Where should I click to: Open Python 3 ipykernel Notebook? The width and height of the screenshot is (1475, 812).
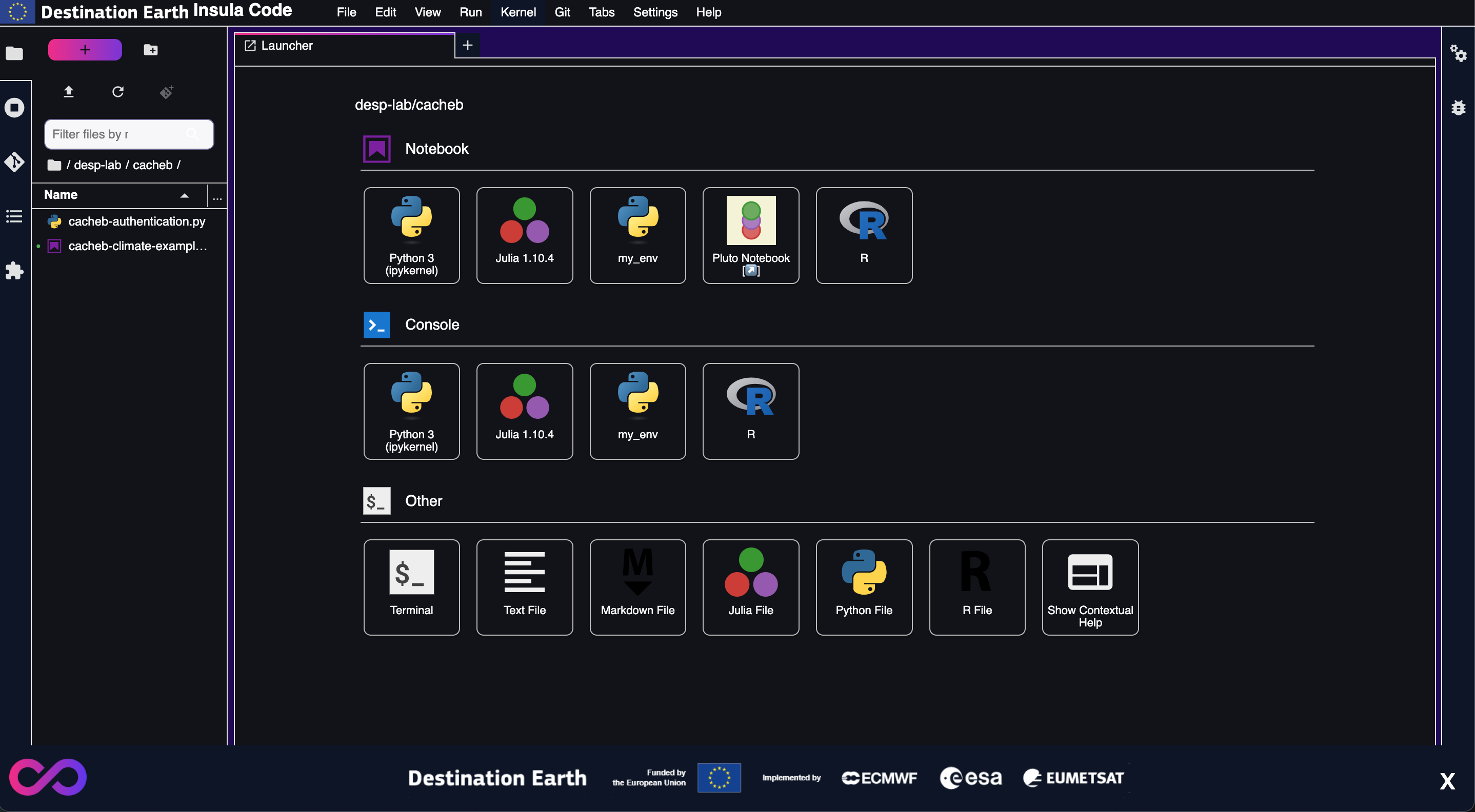click(411, 234)
